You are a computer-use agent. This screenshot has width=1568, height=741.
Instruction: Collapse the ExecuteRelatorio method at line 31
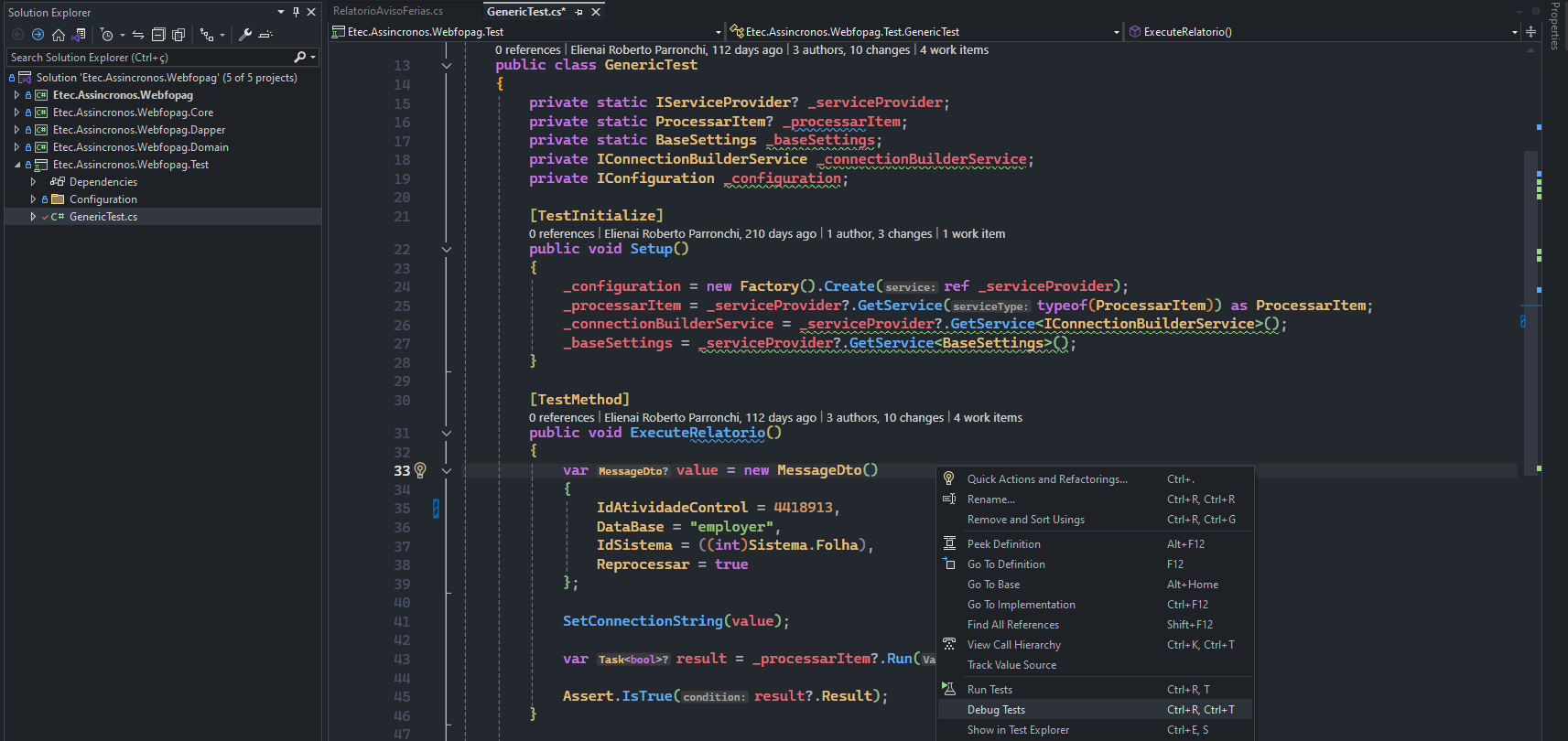(x=447, y=434)
